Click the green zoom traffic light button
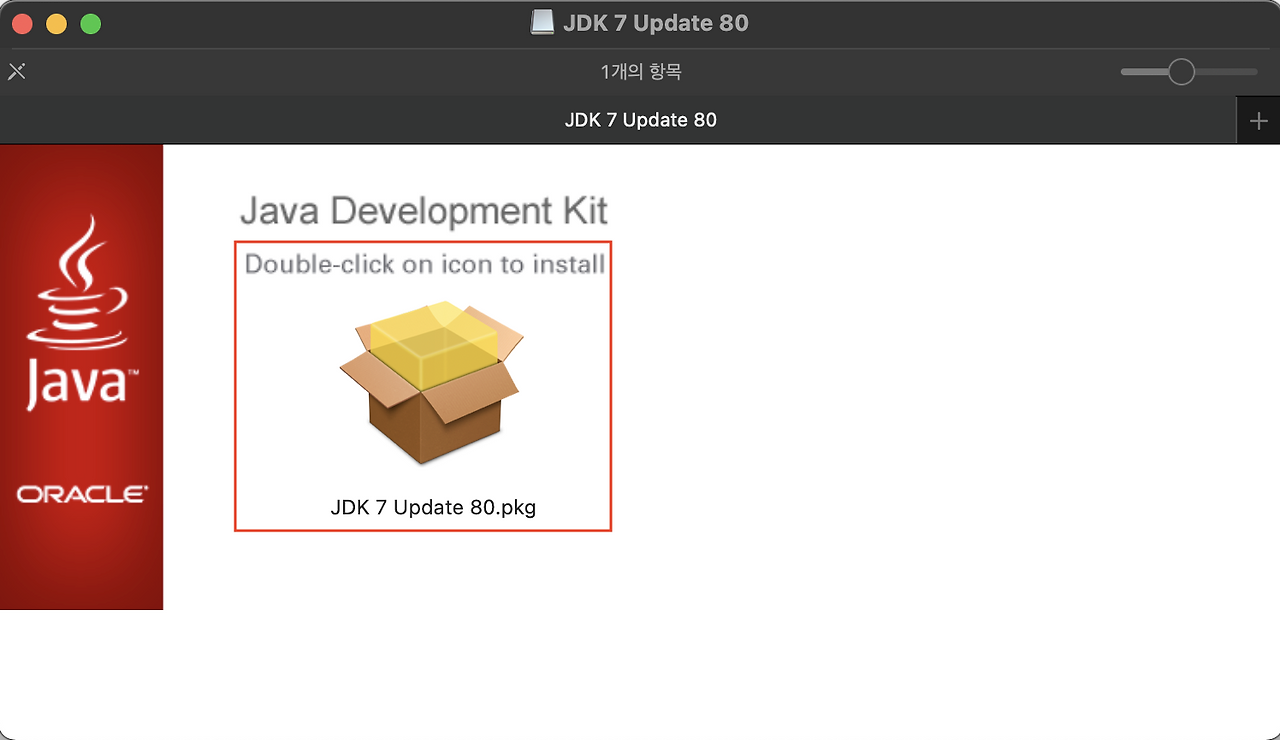The image size is (1280, 740). click(90, 22)
